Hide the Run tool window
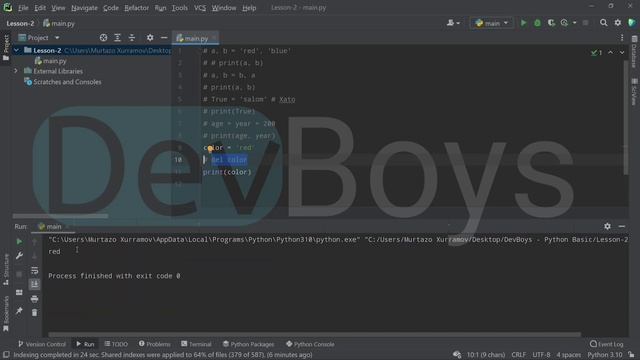The width and height of the screenshot is (640, 360). click(622, 226)
